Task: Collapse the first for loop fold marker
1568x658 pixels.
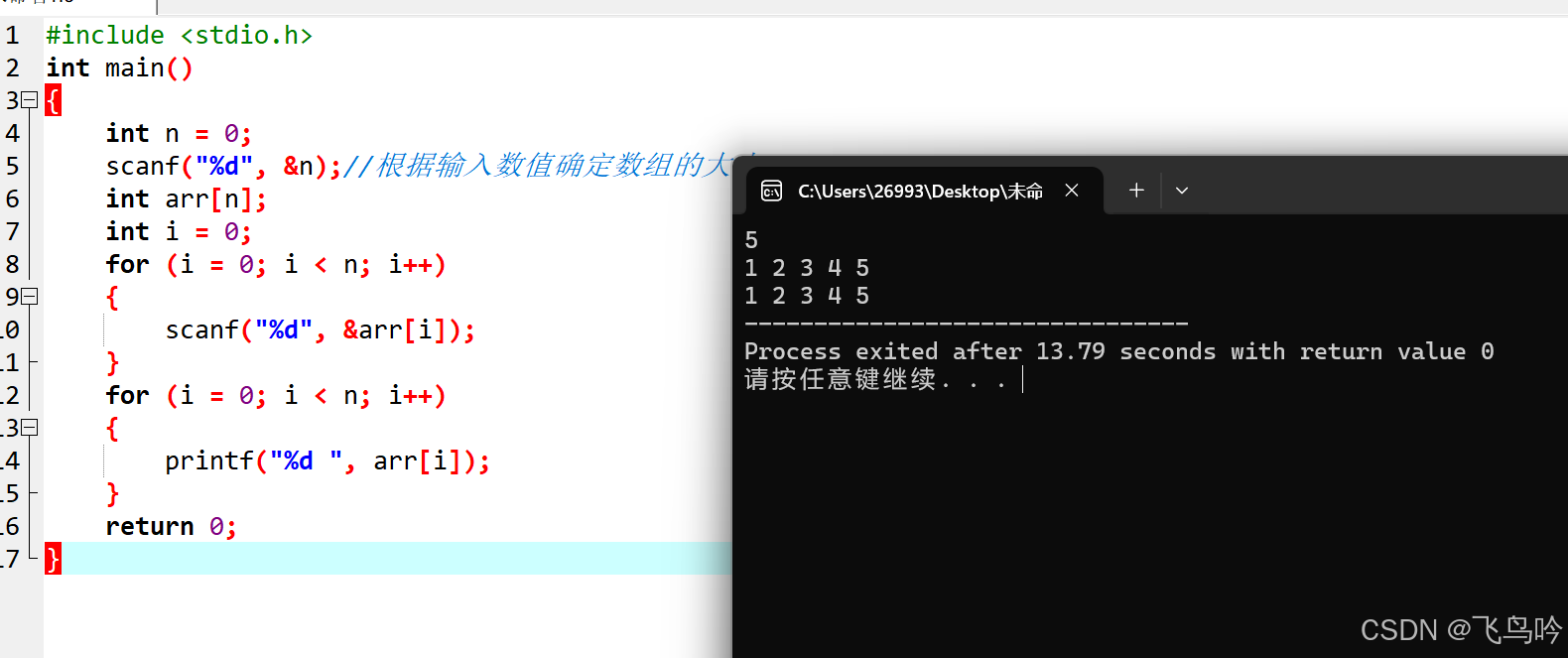Action: pos(30,297)
